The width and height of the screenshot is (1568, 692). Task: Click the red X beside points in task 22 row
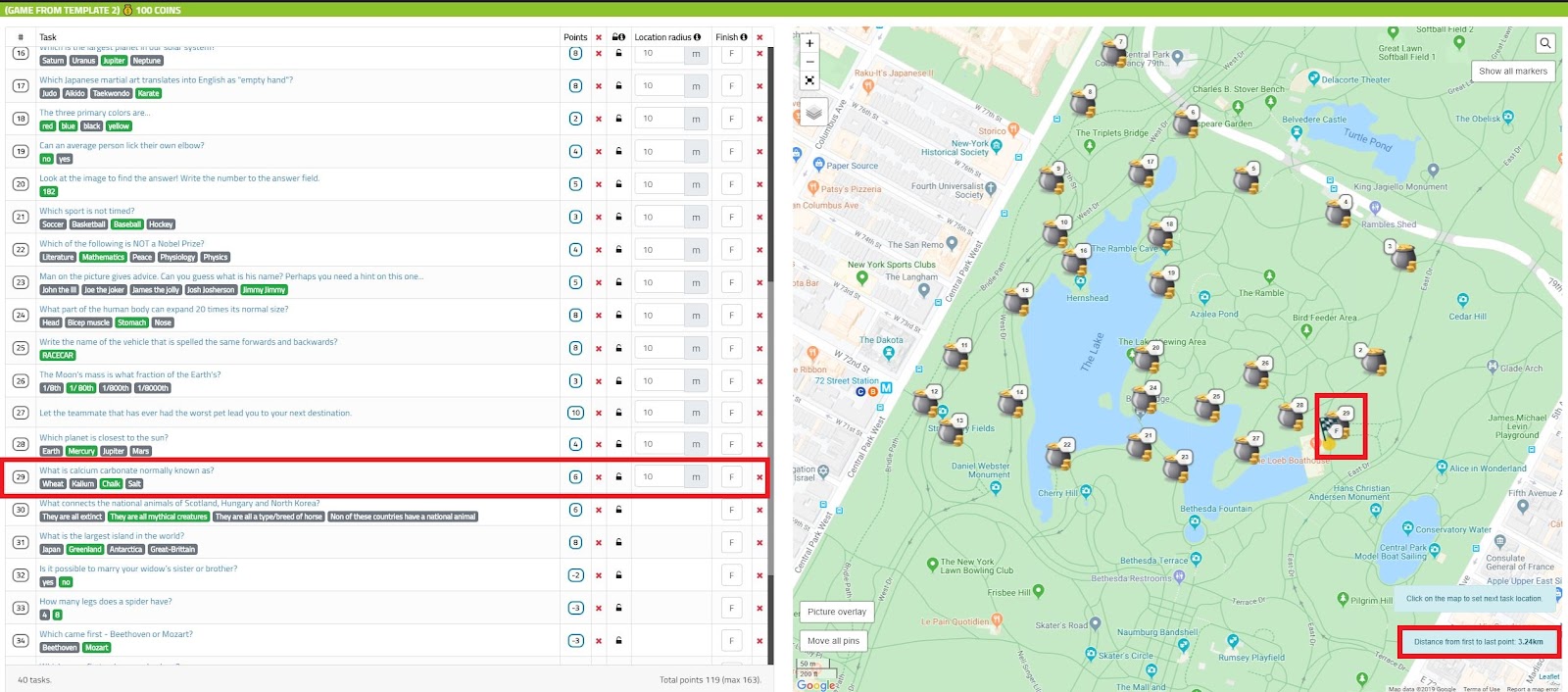(599, 250)
